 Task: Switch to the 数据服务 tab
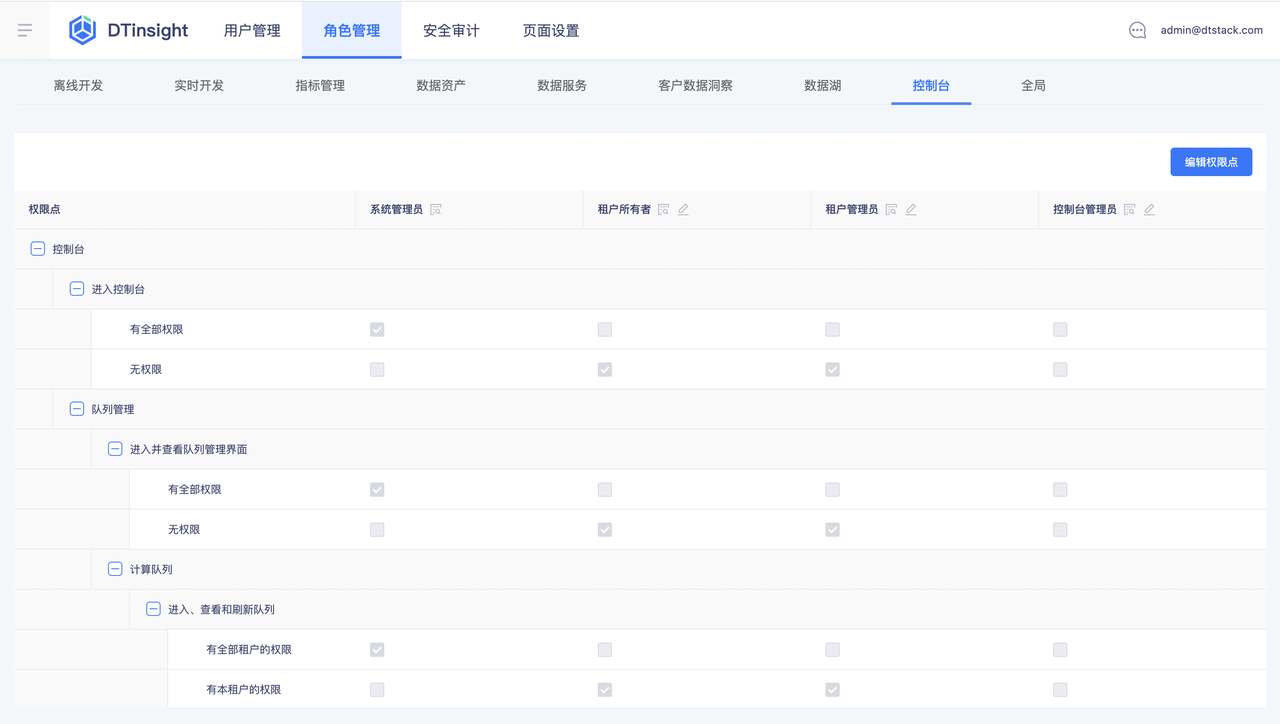tap(562, 85)
